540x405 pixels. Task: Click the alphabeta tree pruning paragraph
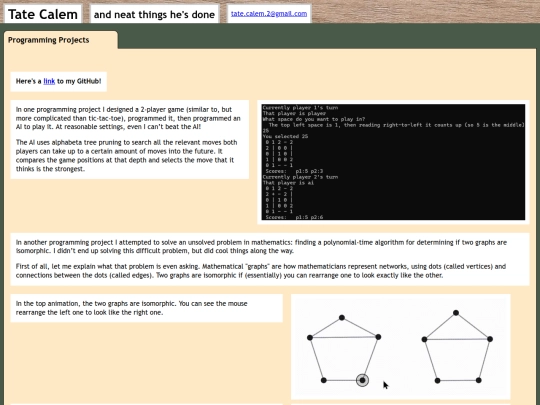(x=127, y=155)
